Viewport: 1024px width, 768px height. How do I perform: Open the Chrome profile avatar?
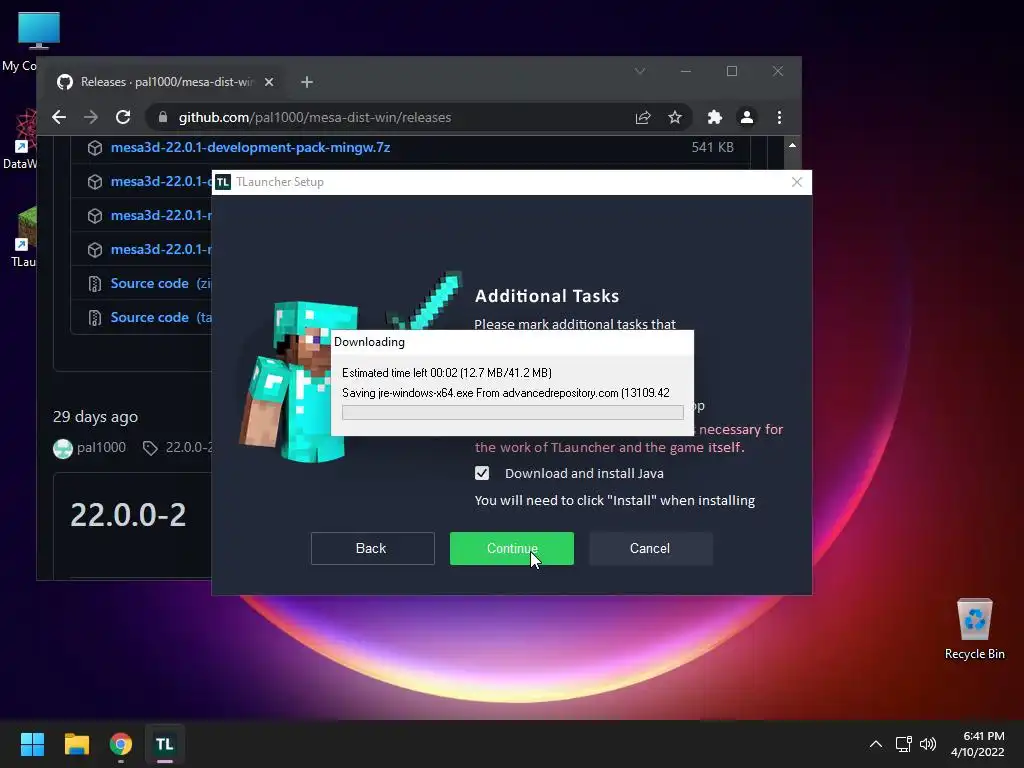[746, 118]
